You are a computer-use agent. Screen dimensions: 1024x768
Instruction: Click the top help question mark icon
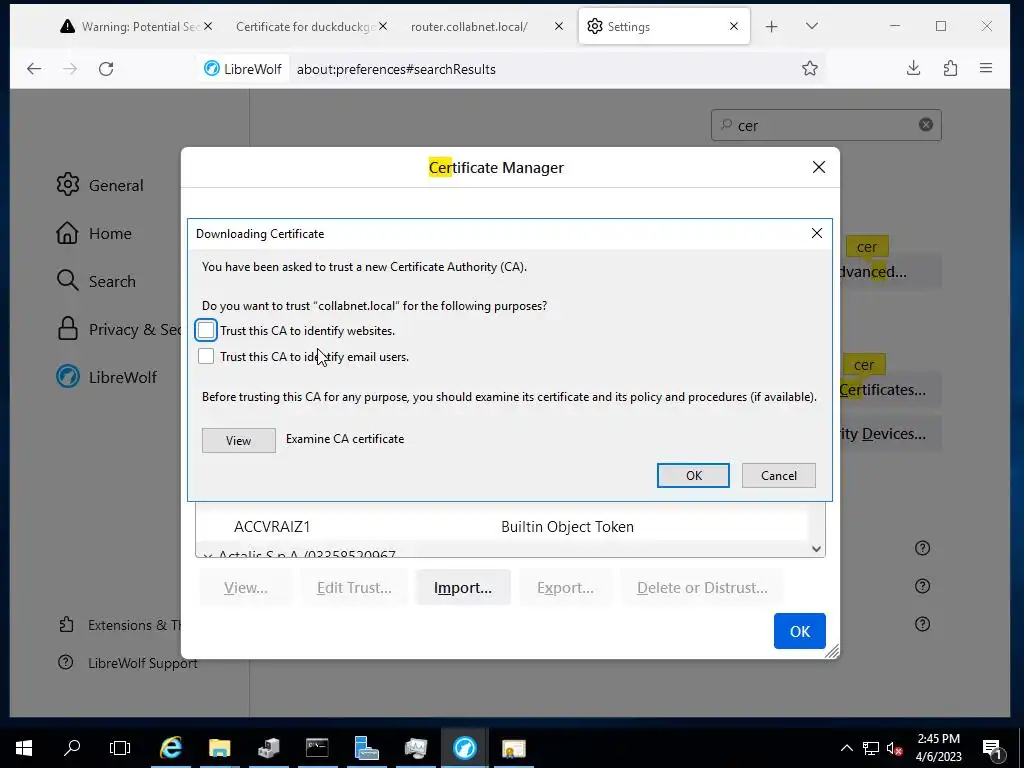click(922, 548)
